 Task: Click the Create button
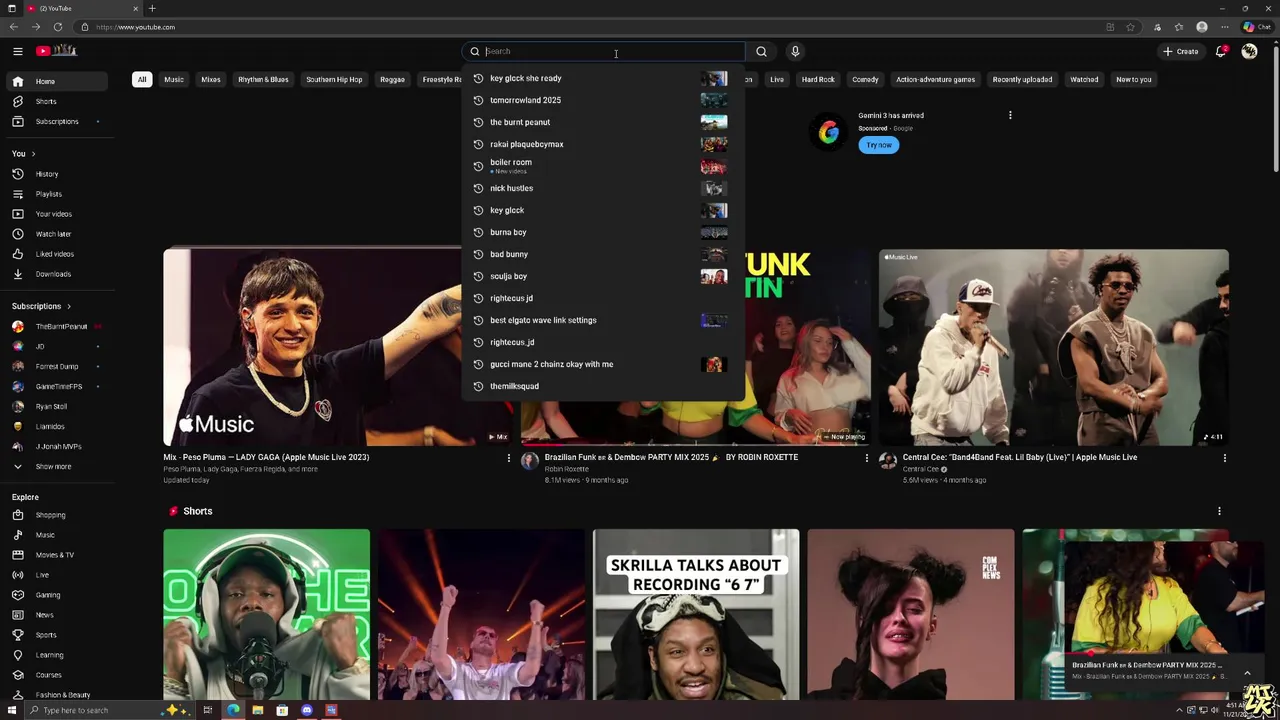1181,51
